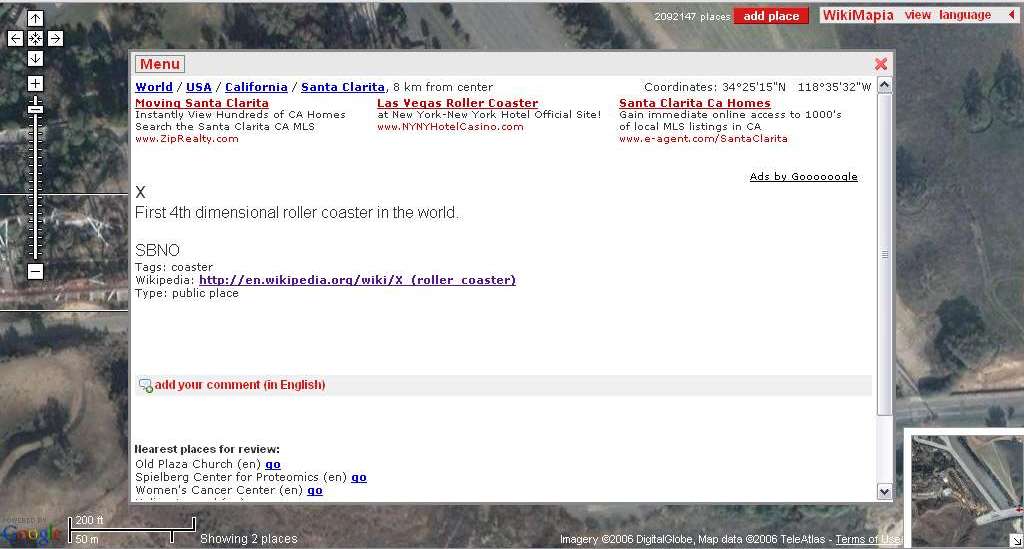
Task: Recenter map with the center pan icon
Action: pyautogui.click(x=35, y=39)
